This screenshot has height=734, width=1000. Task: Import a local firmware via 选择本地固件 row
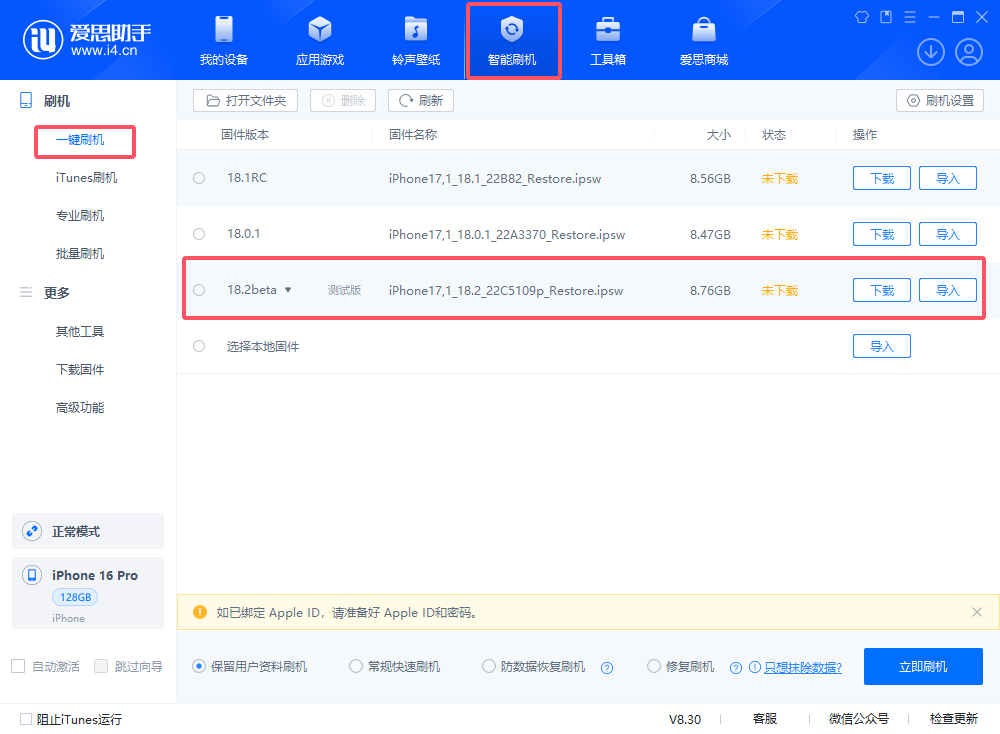[x=882, y=346]
